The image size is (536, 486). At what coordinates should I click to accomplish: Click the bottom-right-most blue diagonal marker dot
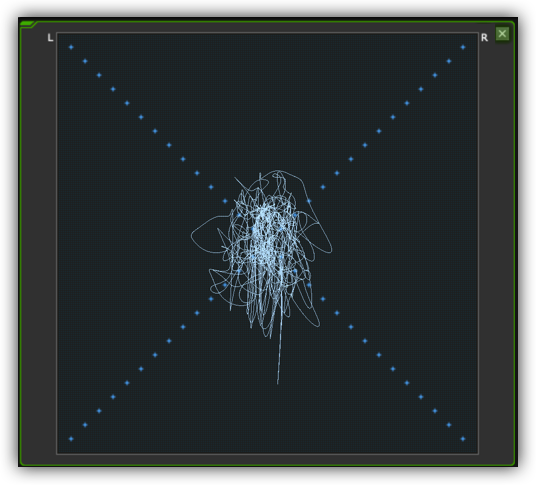(x=463, y=439)
